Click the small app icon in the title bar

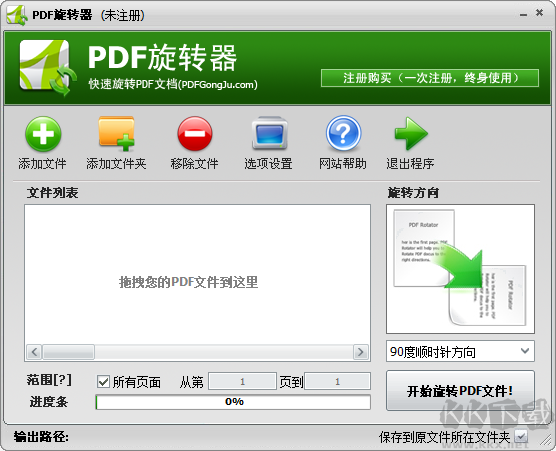pos(17,15)
